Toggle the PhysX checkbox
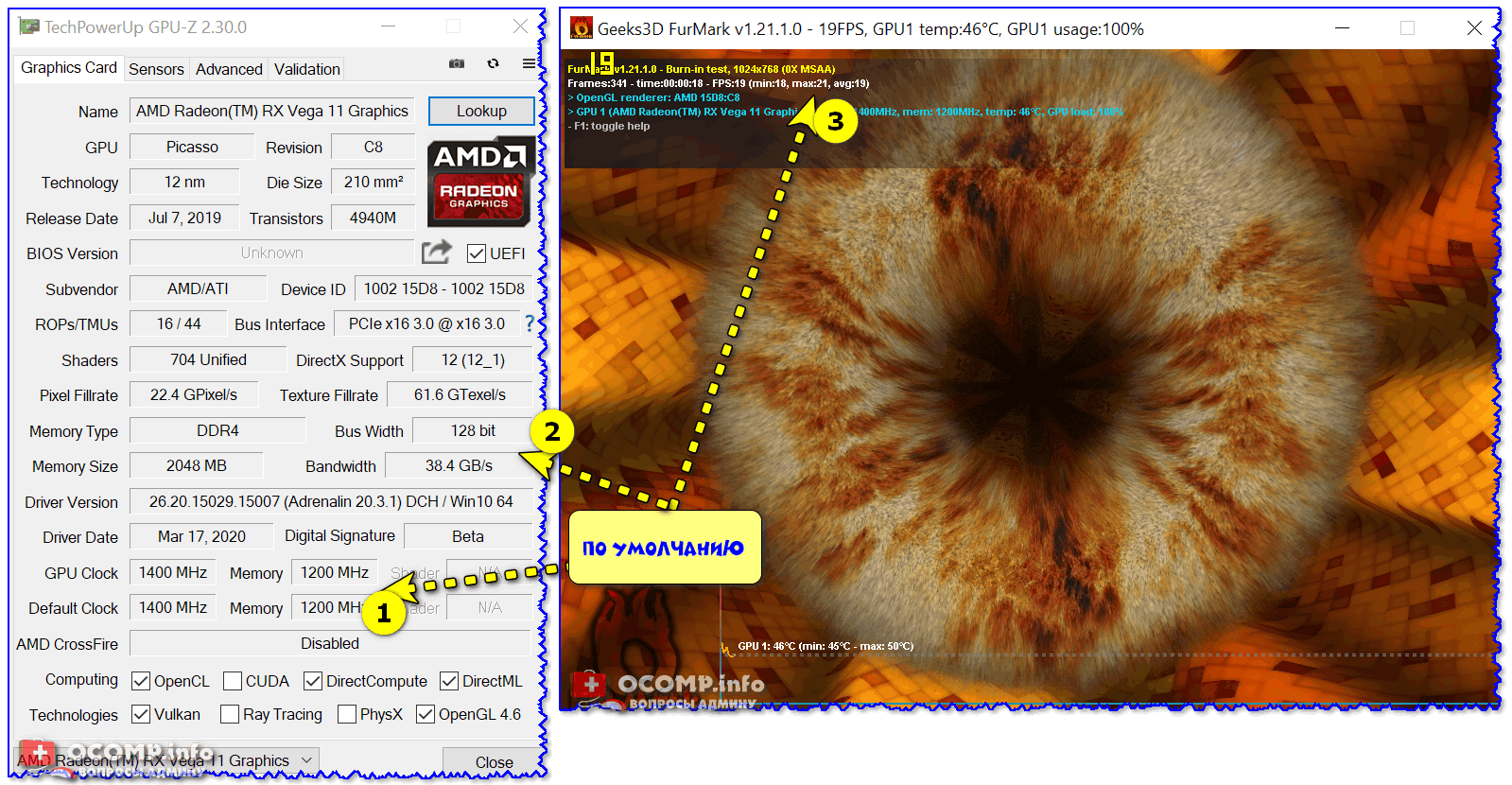This screenshot has height=785, width=1512. (347, 714)
